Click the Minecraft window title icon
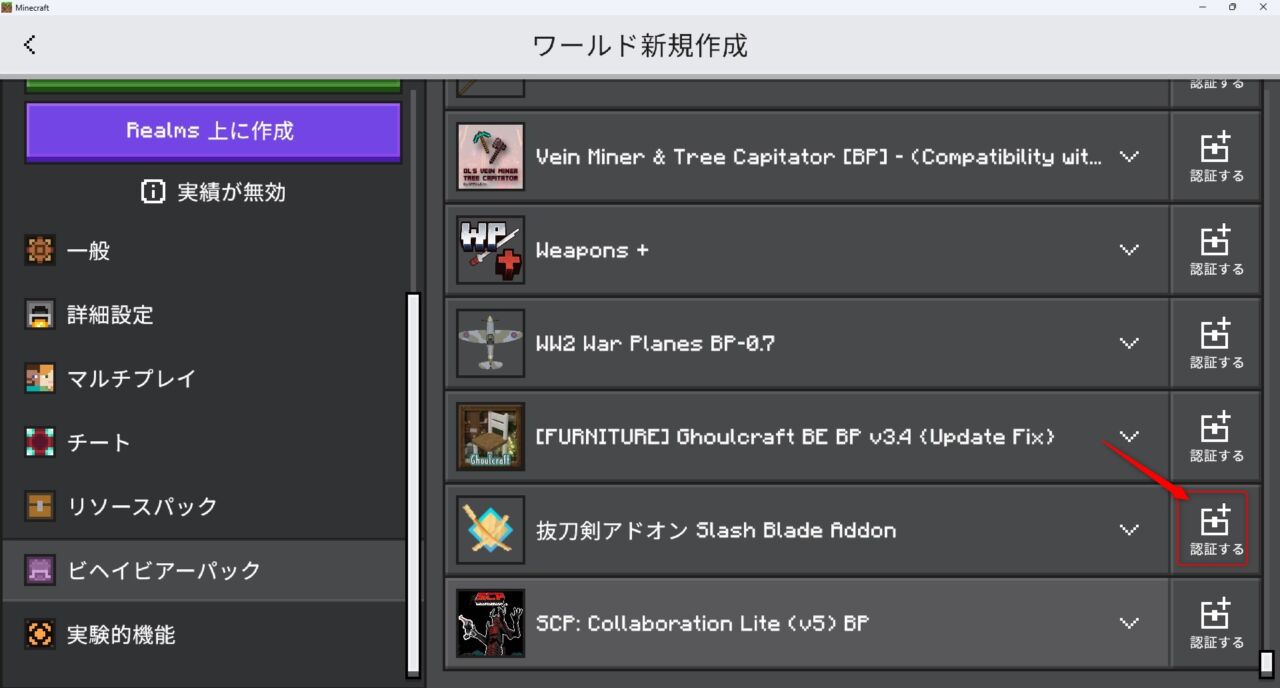This screenshot has height=688, width=1280. click(7, 7)
